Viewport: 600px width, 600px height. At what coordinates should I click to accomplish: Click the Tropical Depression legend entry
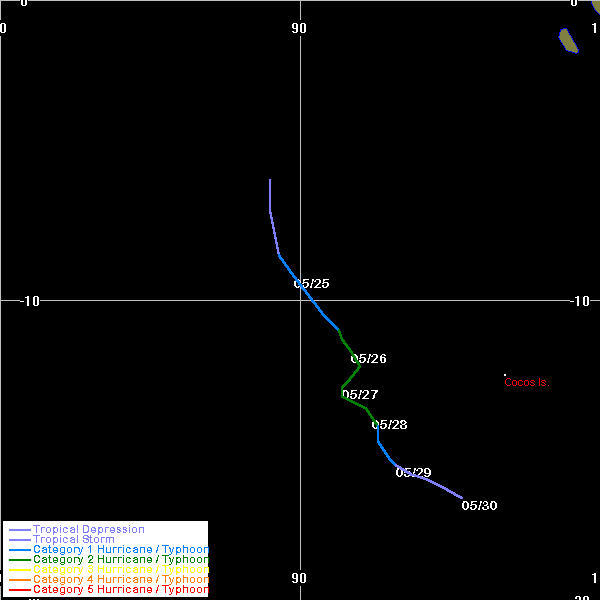(88, 529)
